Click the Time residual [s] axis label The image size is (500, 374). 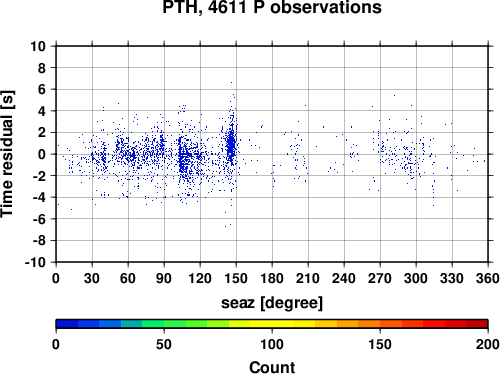7,154
